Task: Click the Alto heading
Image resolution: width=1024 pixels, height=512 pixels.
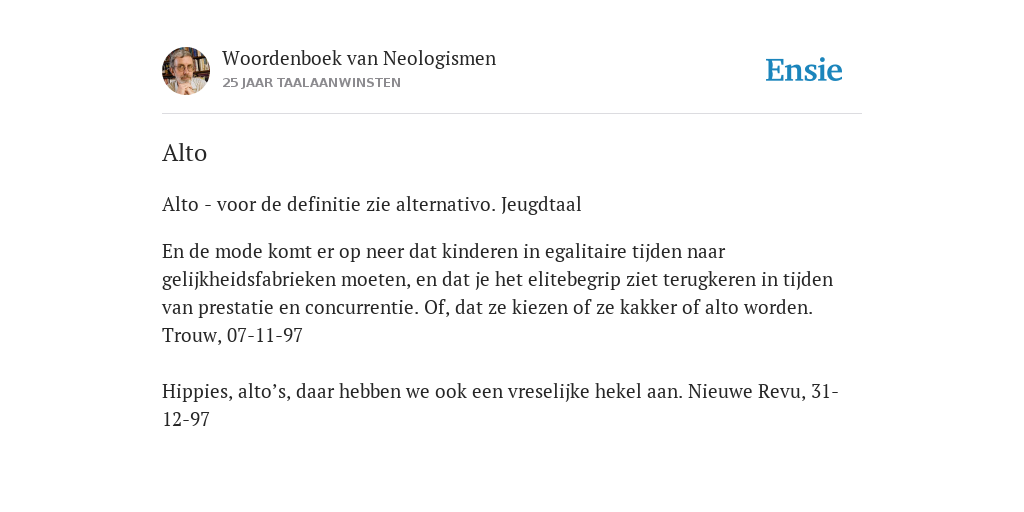Action: pos(184,153)
